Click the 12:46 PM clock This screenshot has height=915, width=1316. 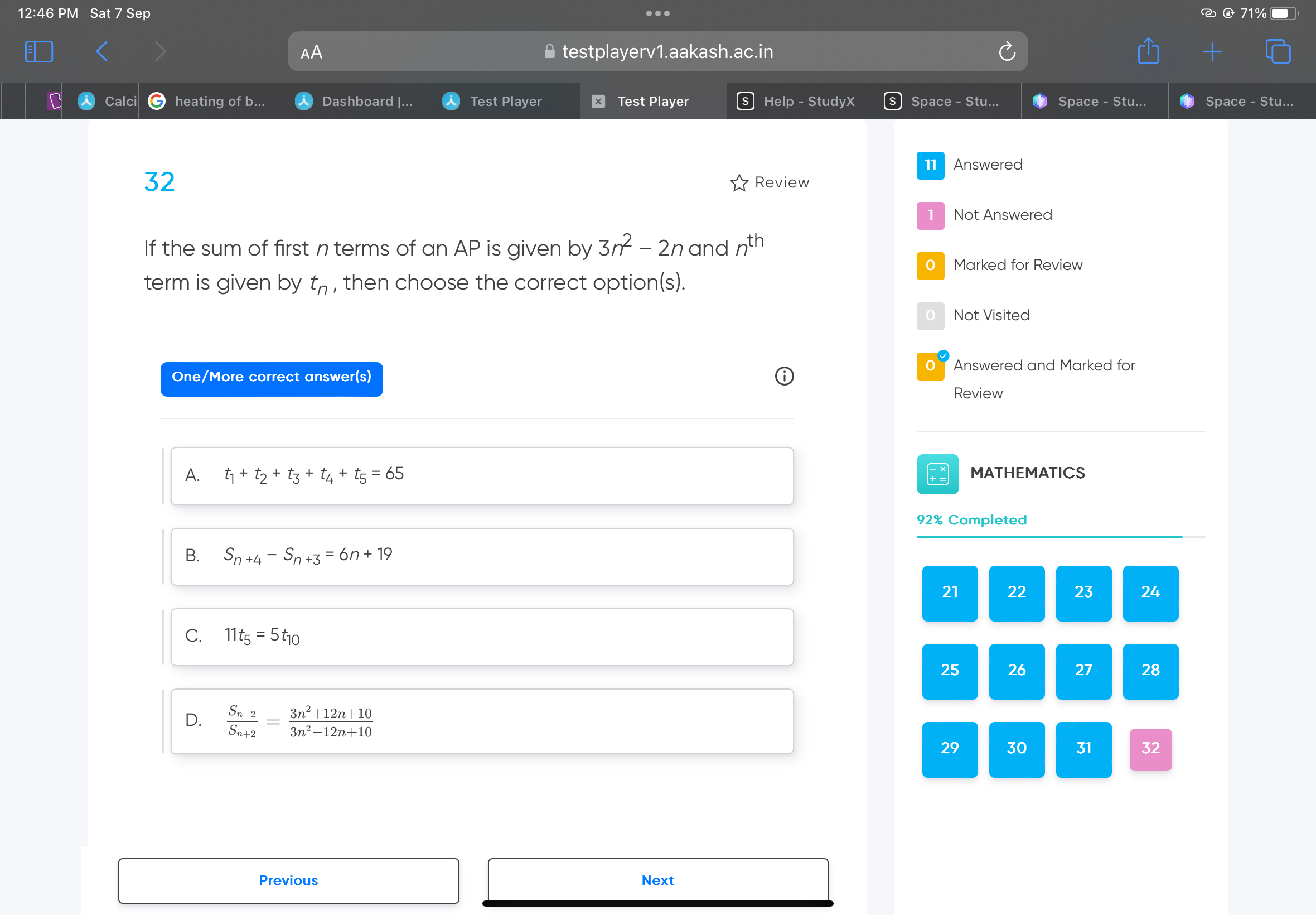pos(48,13)
